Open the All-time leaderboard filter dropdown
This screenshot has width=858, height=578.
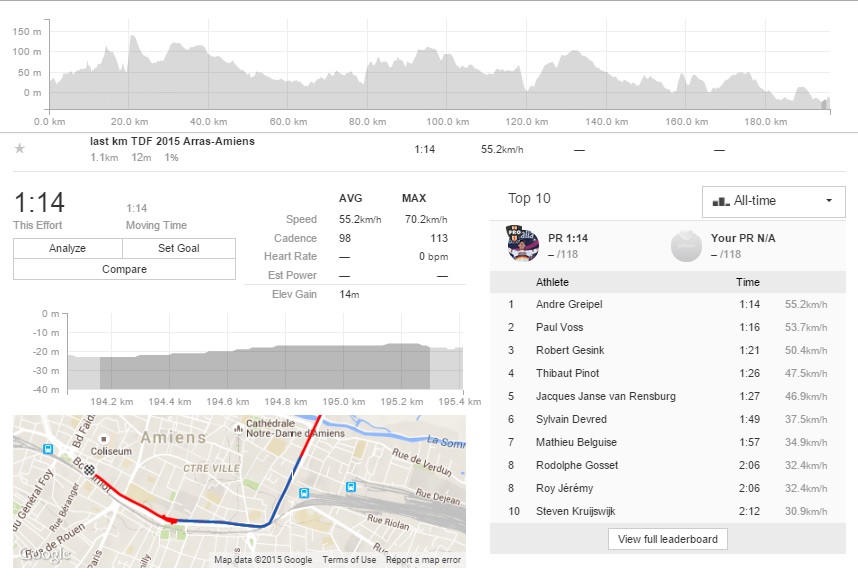772,201
